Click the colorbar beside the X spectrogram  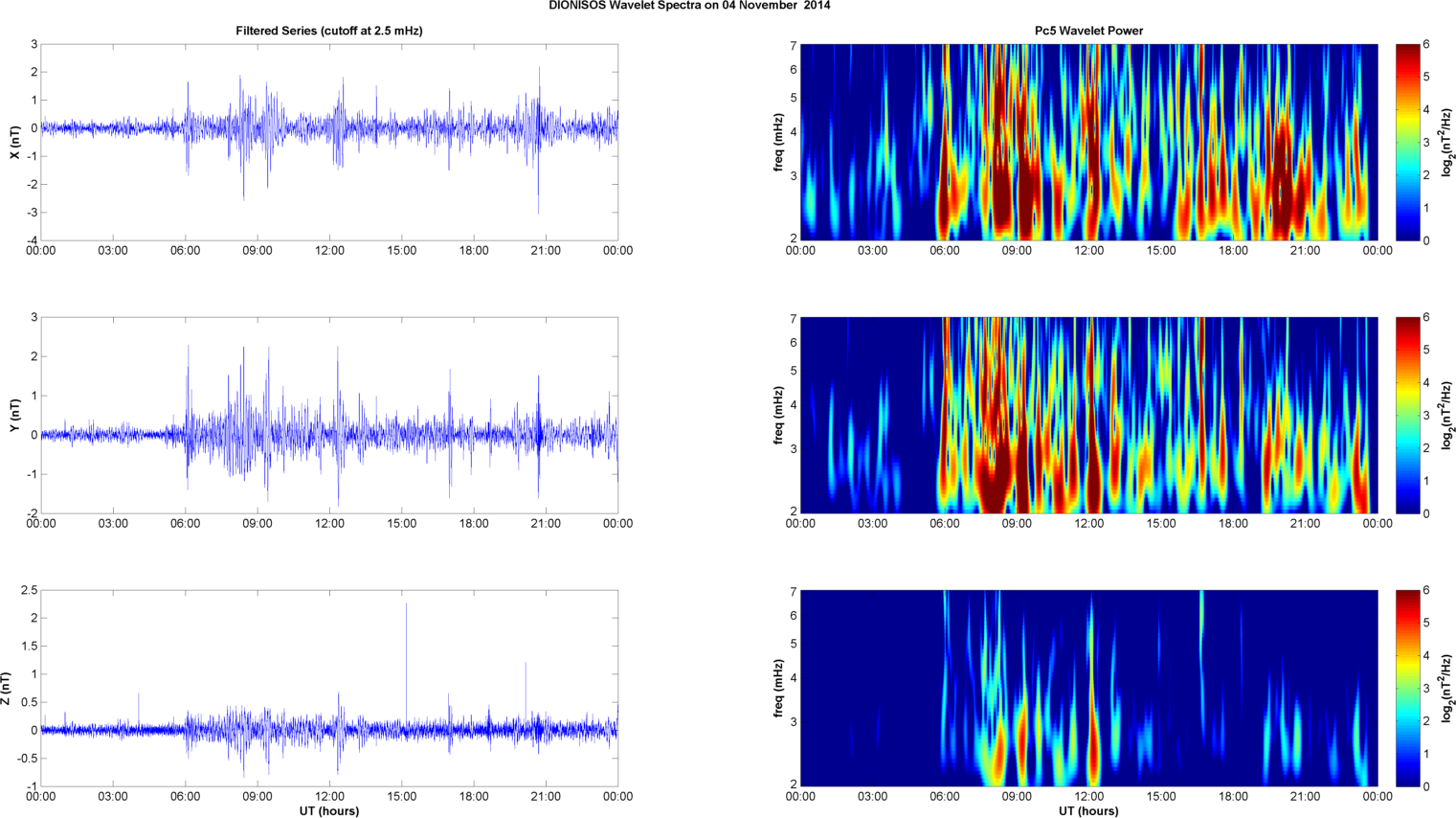(x=1407, y=143)
